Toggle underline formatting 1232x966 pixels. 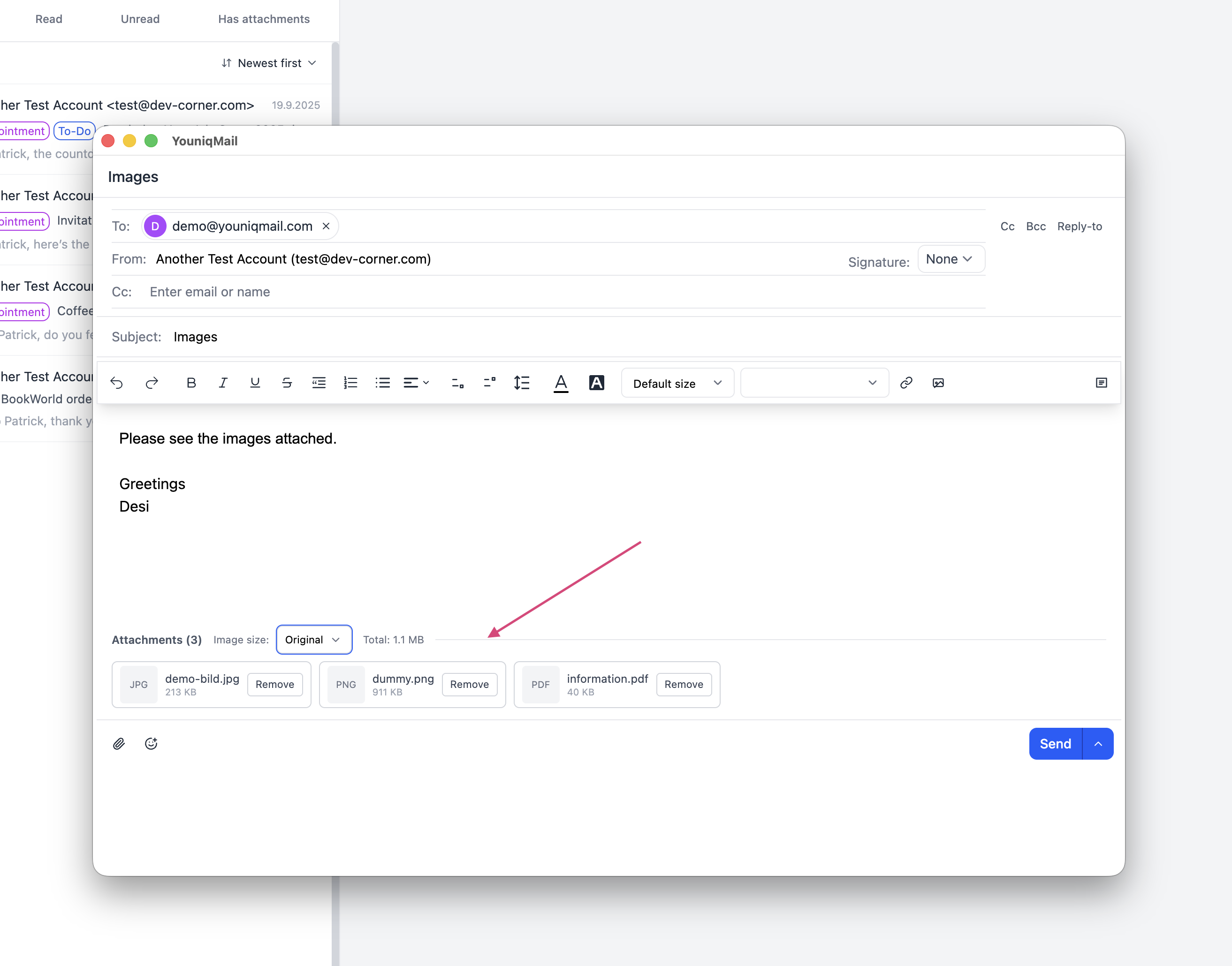pos(255,383)
